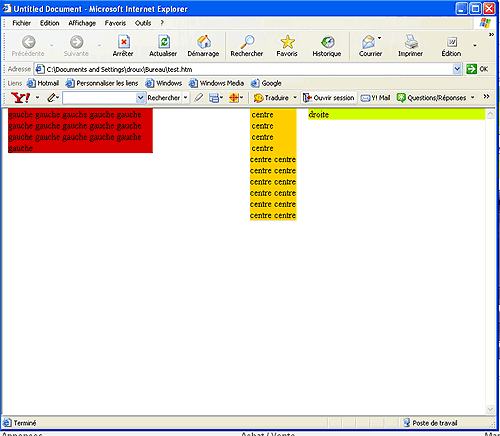Click the Yahoo pop-up blocker window icon

(x=214, y=98)
